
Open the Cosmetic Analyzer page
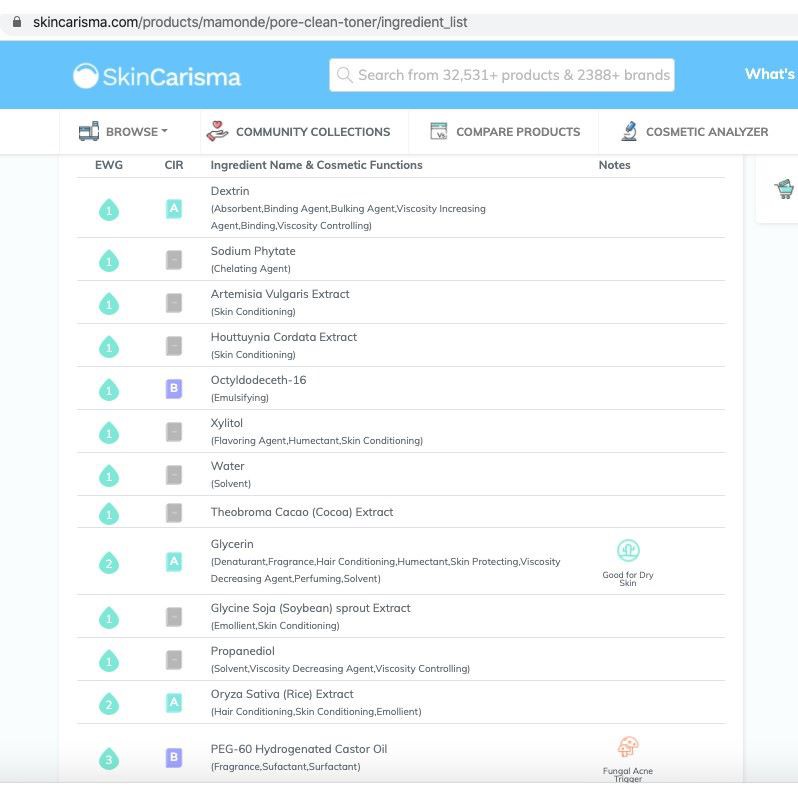694,132
